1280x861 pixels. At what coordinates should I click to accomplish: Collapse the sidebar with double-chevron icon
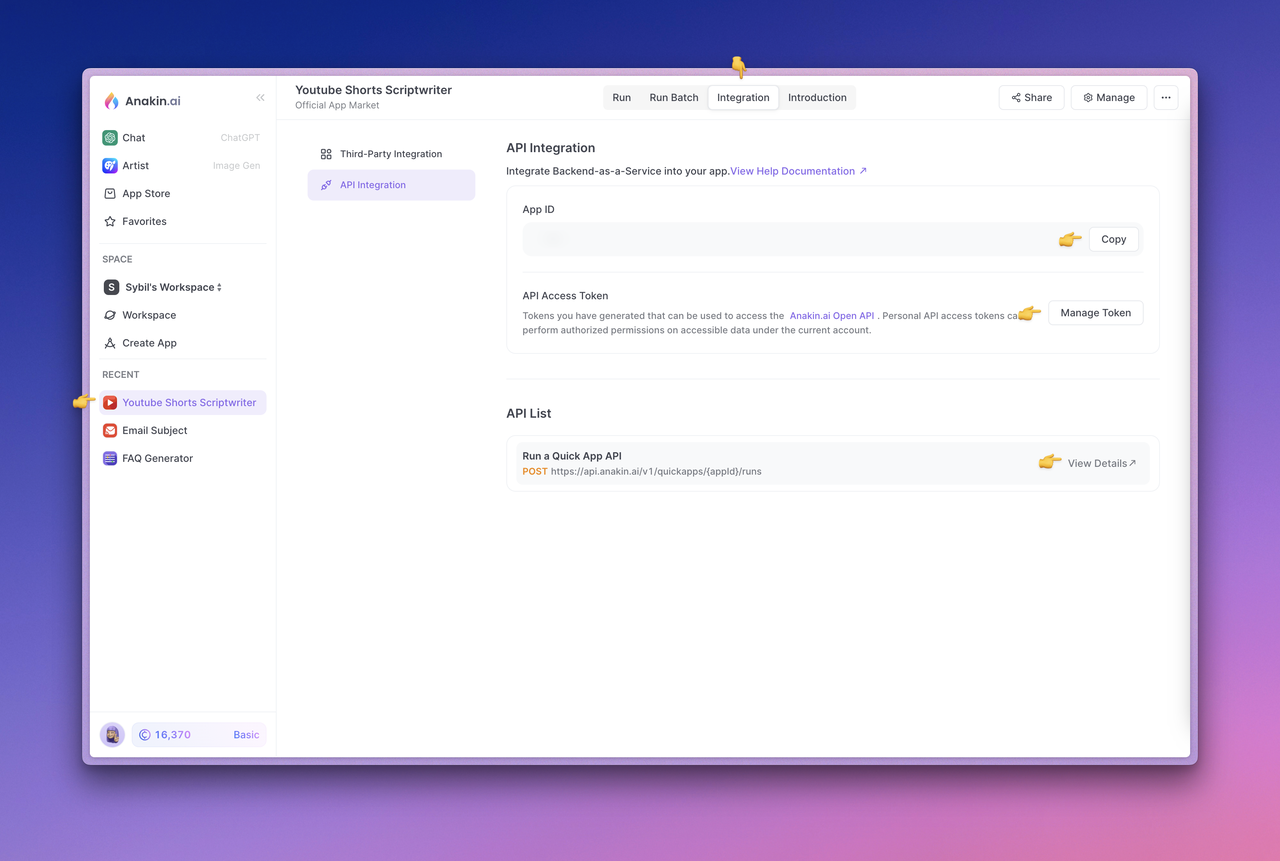click(260, 98)
